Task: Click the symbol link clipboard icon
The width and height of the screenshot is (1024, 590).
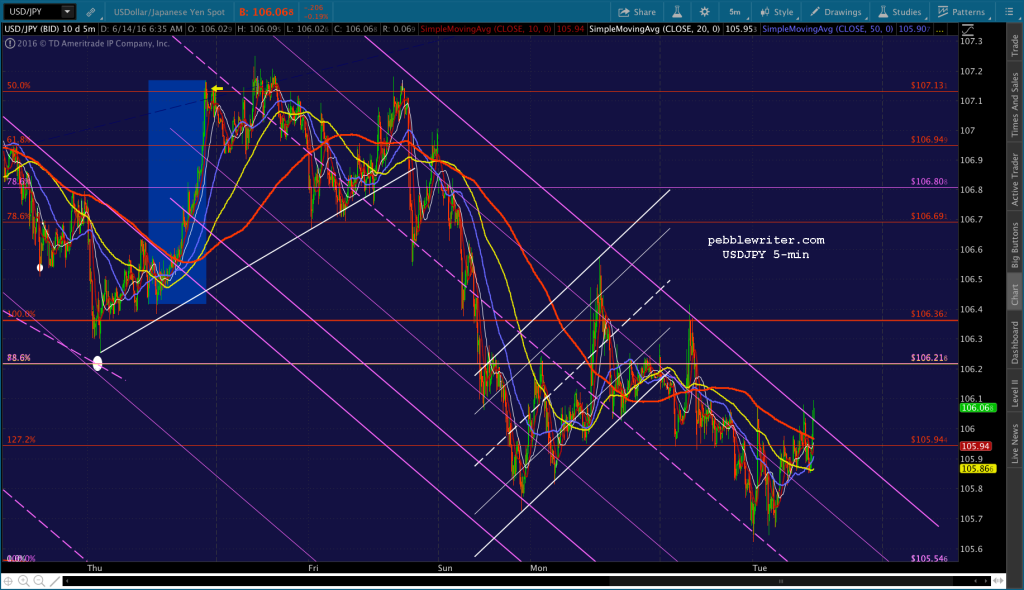Action: (90, 12)
